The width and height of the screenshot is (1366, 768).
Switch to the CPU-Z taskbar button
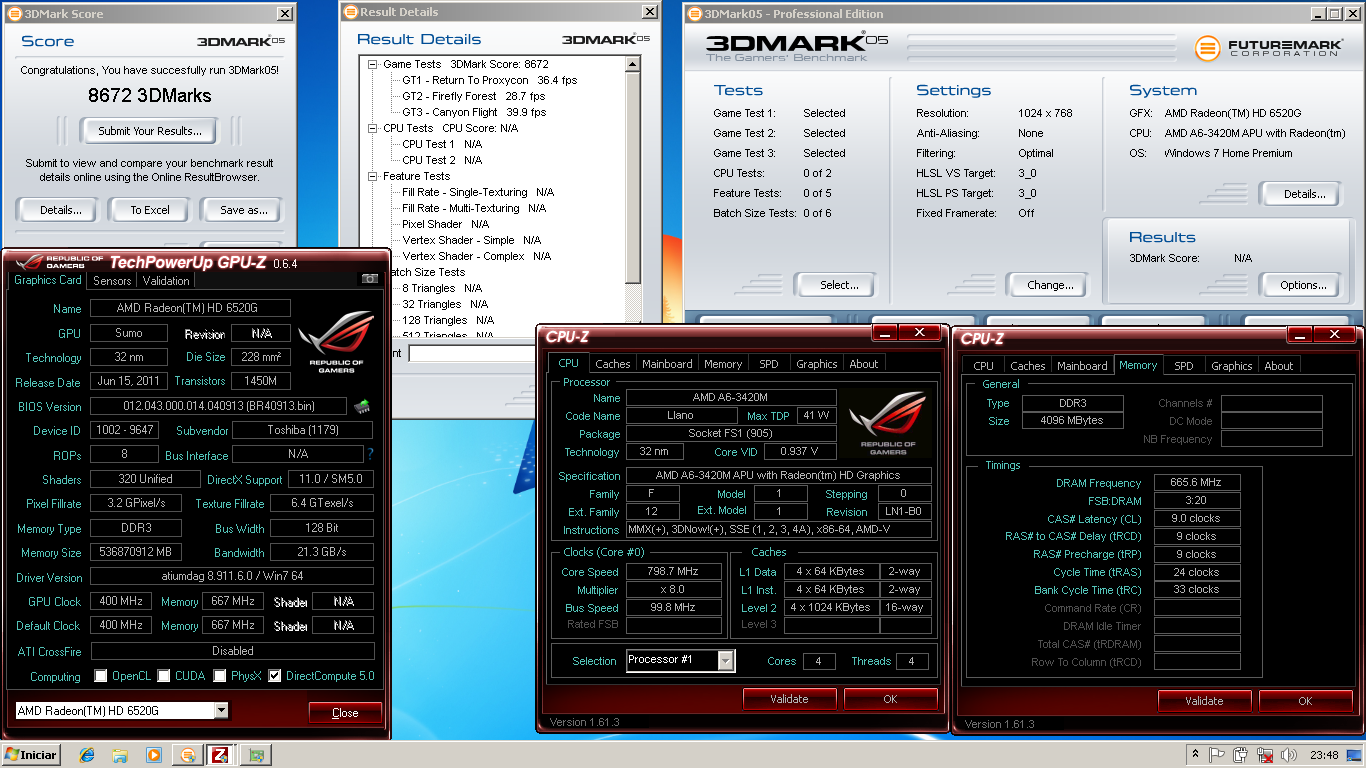[222, 755]
